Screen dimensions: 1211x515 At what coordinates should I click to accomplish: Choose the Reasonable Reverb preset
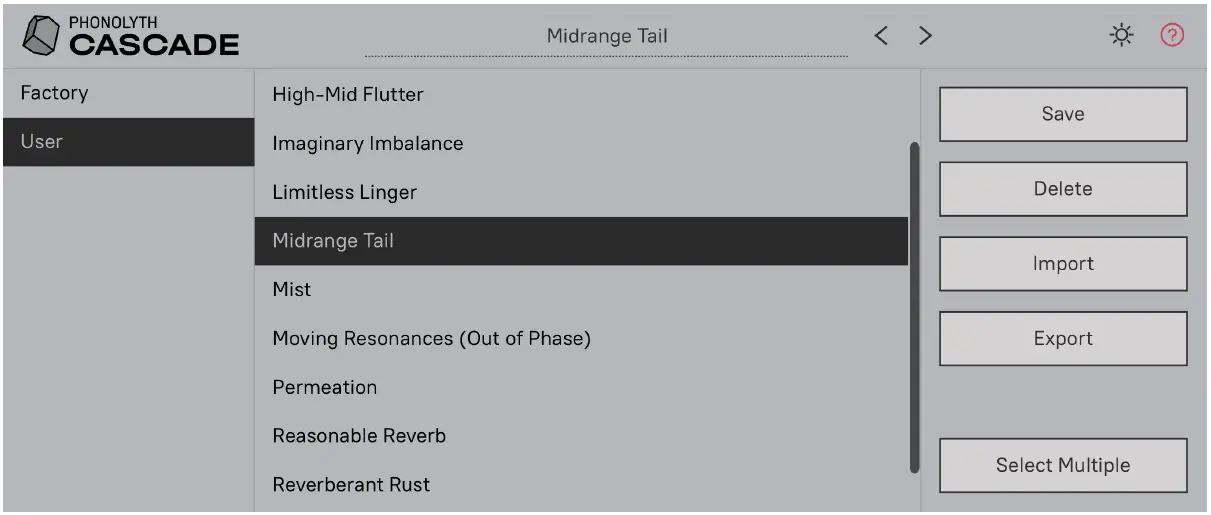click(x=359, y=436)
